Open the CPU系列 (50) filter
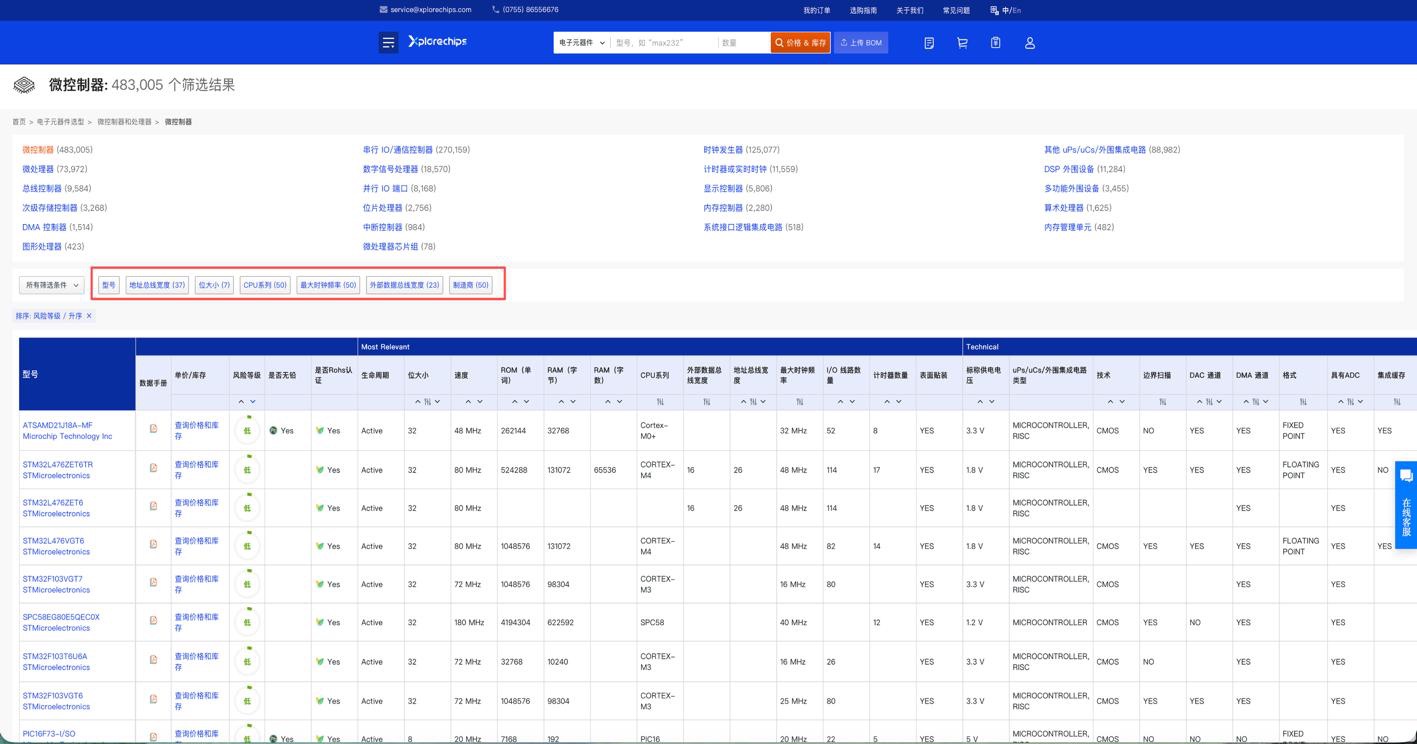1417x744 pixels. point(265,285)
